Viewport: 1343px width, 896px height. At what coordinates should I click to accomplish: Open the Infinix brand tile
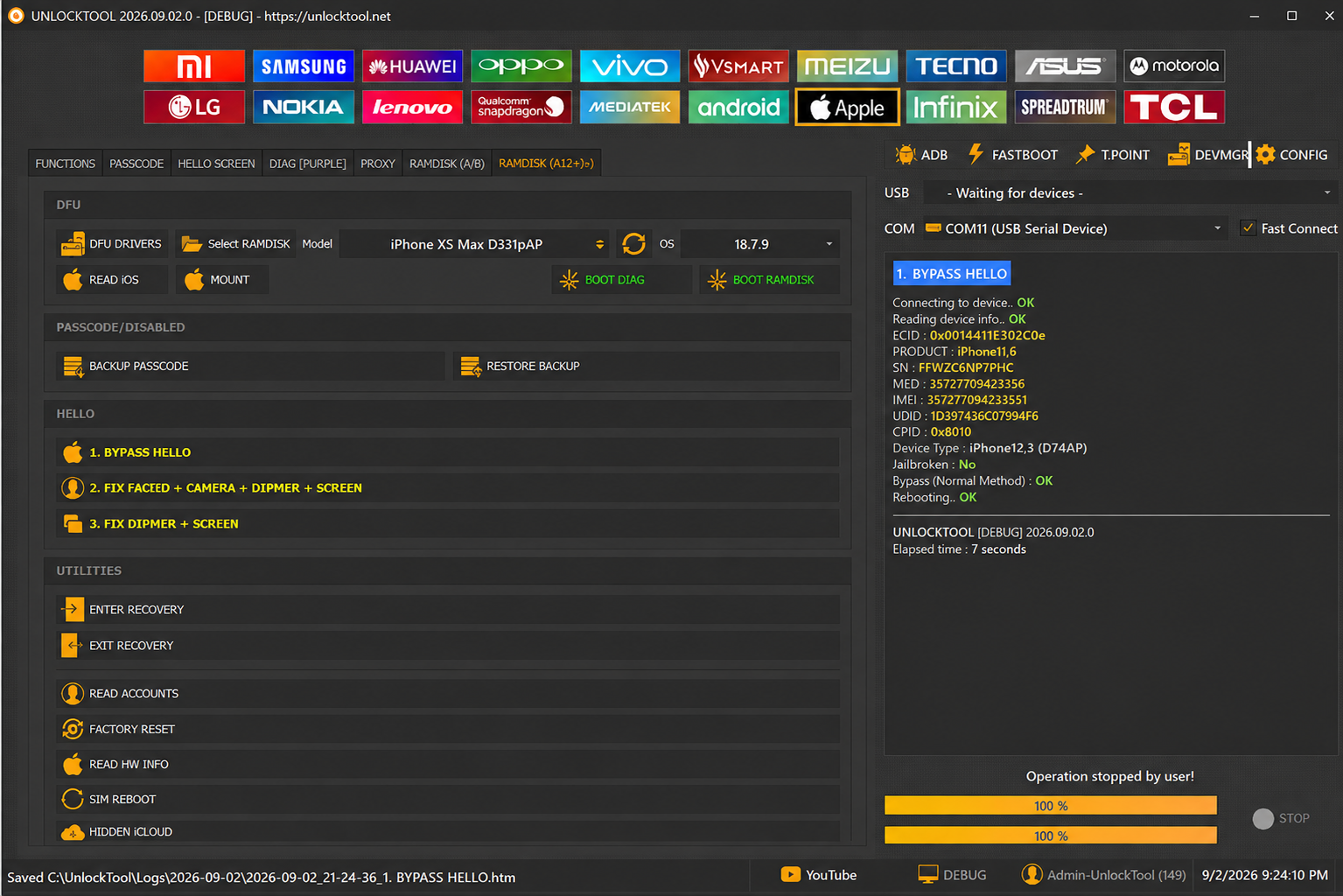pos(956,107)
